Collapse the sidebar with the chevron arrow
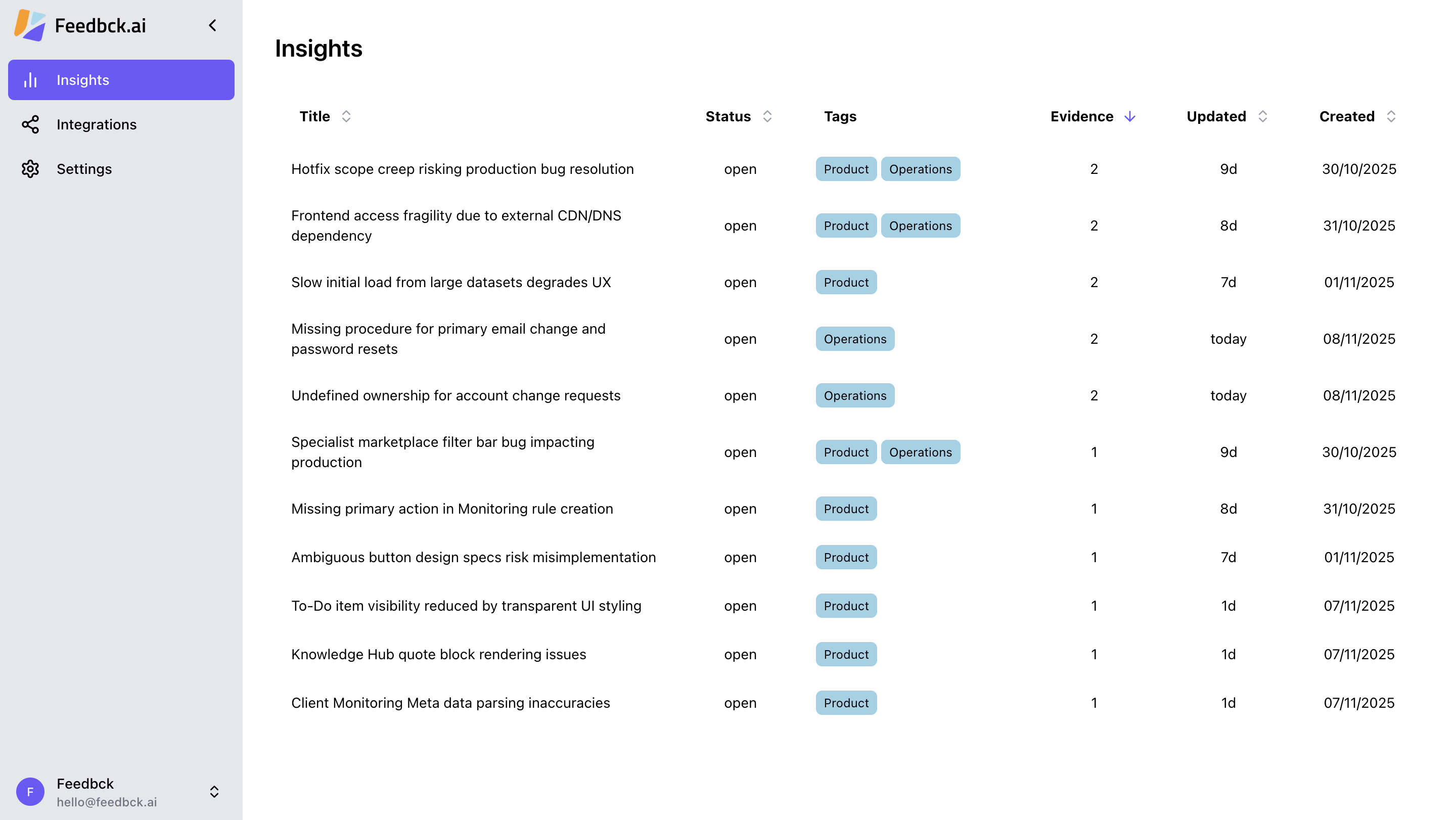This screenshot has width=1456, height=820. click(212, 25)
